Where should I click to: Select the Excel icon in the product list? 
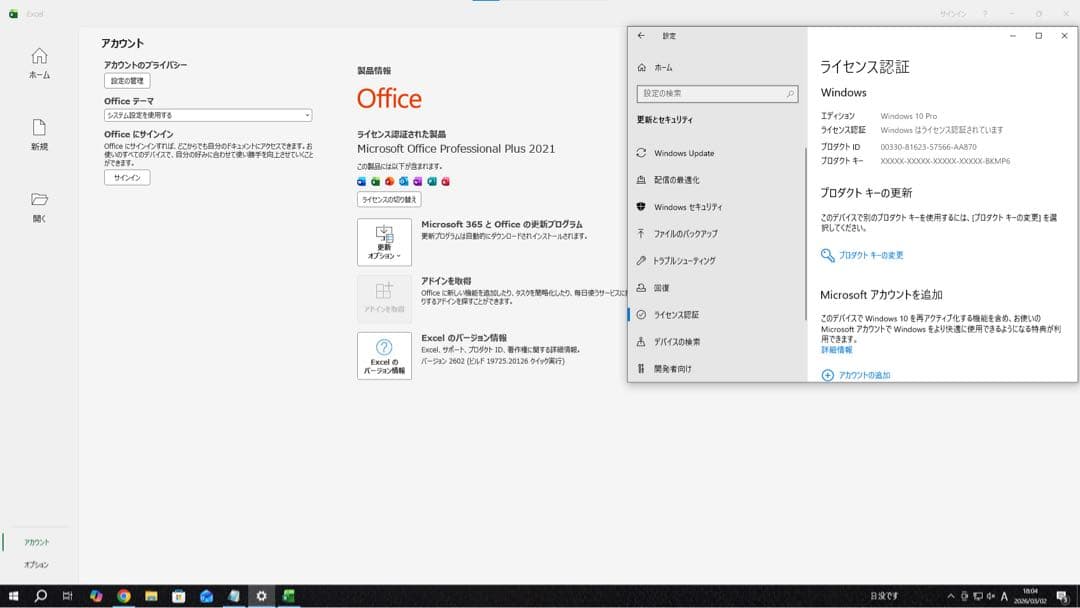375,181
